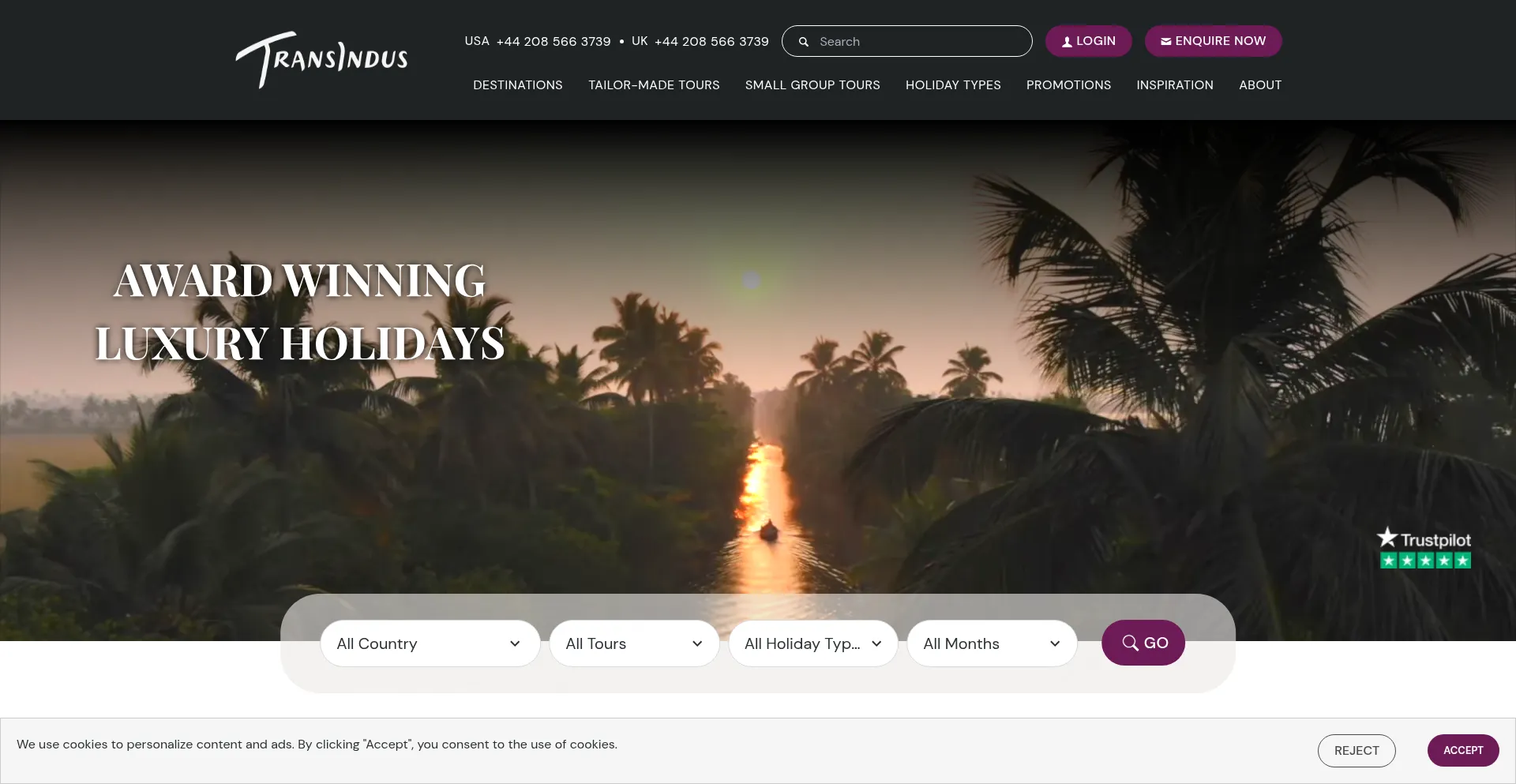The image size is (1516, 784).
Task: Open the DESTINATIONS menu
Action: click(518, 85)
